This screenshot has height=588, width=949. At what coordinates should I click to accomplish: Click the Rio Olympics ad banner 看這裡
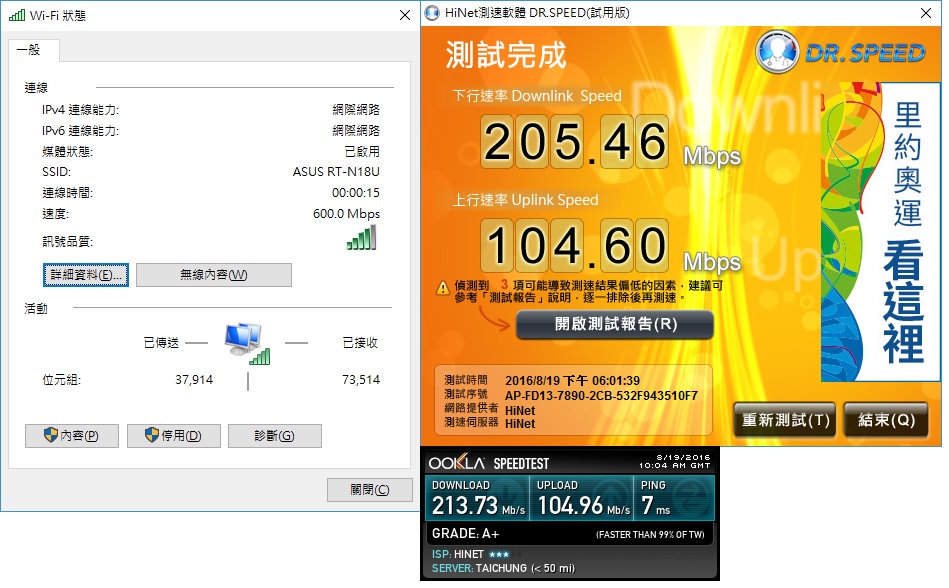[x=881, y=231]
